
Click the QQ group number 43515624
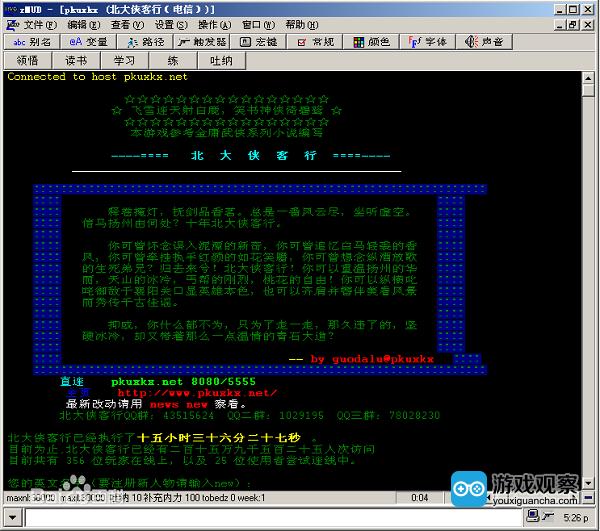(x=187, y=415)
